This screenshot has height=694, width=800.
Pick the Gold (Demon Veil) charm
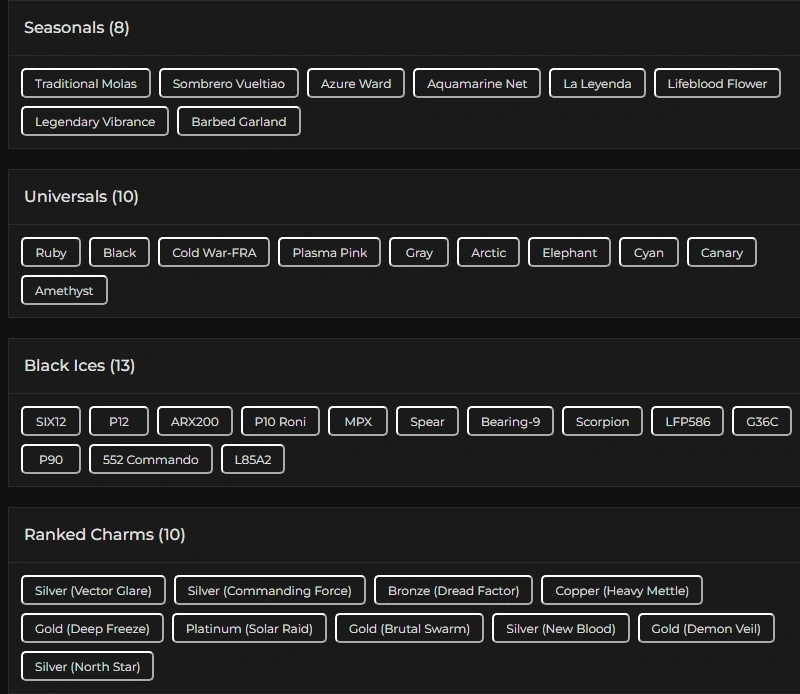705,628
